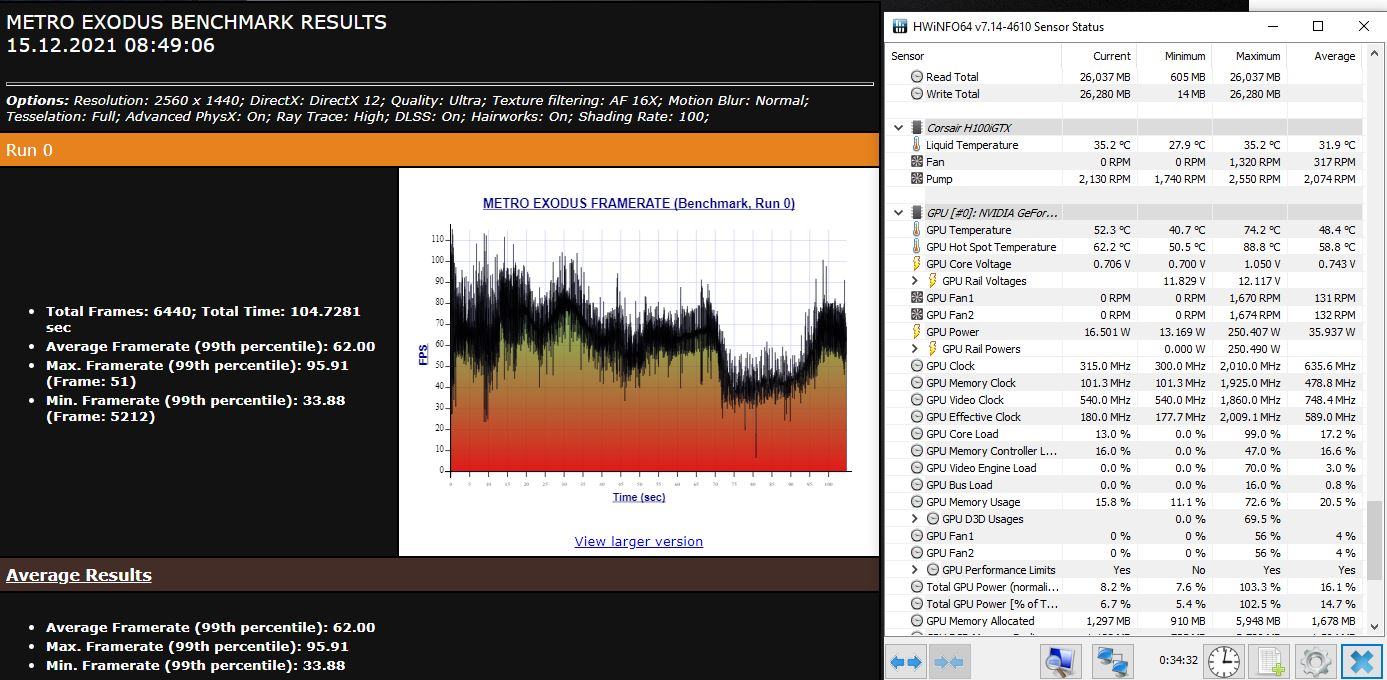Click the icon beside Write Total
This screenshot has width=1387, height=680.
917,94
